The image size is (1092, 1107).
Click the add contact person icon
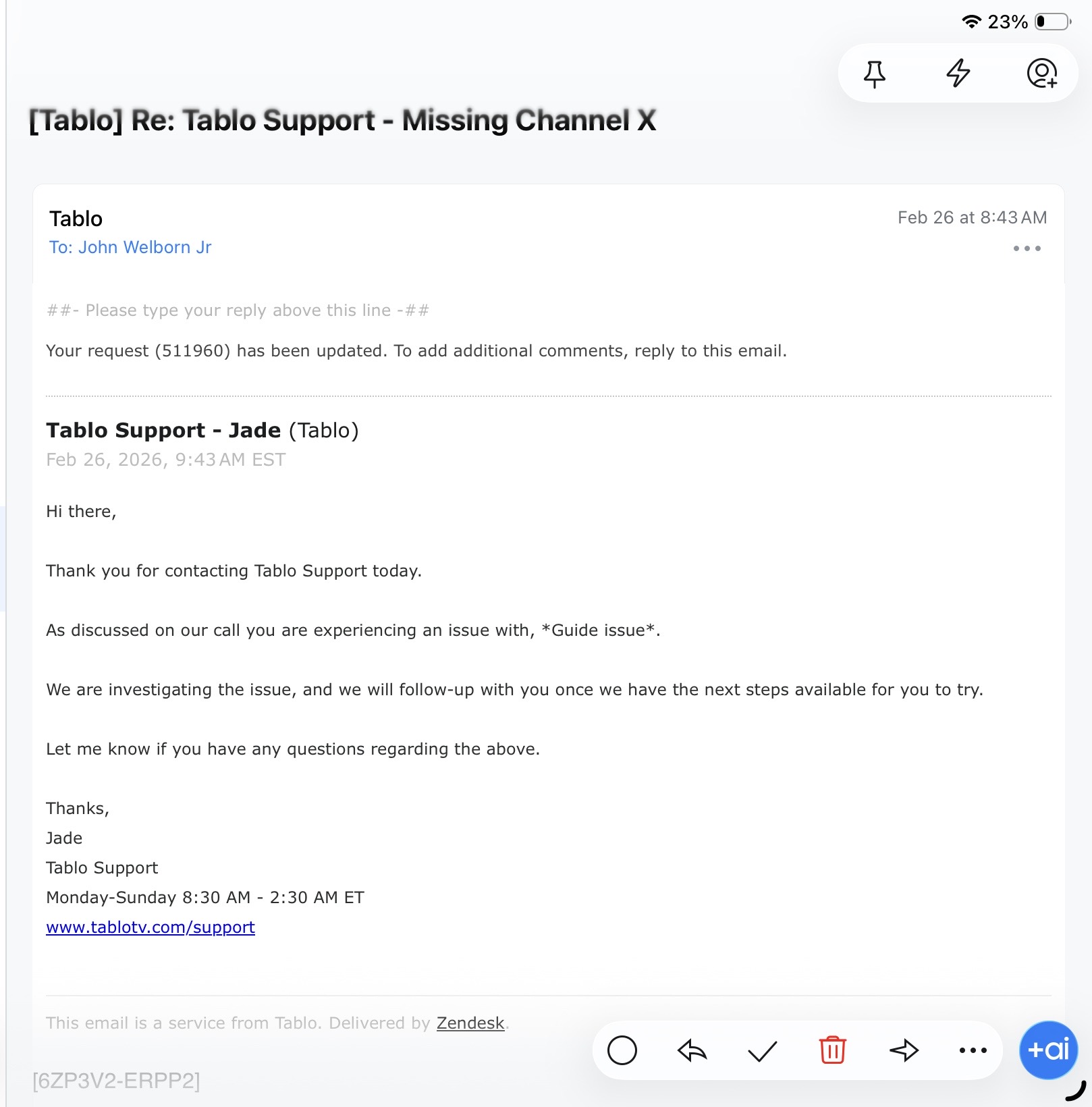click(1041, 74)
